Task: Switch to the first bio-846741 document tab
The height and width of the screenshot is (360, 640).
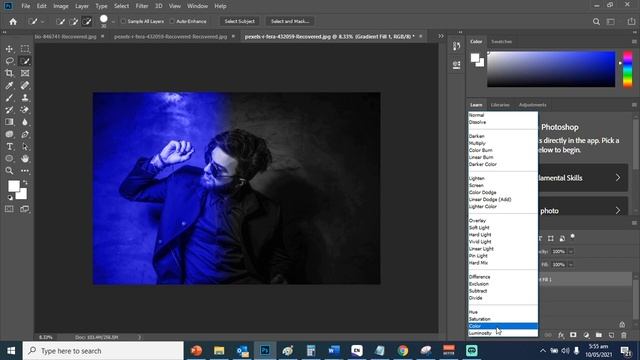Action: coord(65,36)
